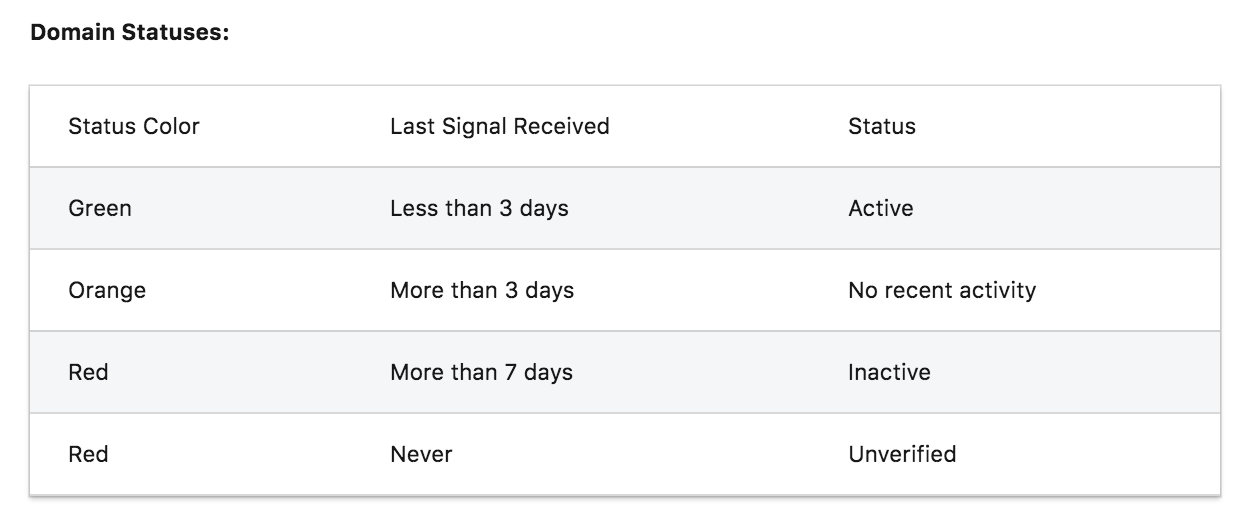
Task: Click the "Inactive" status cell
Action: coord(889,372)
